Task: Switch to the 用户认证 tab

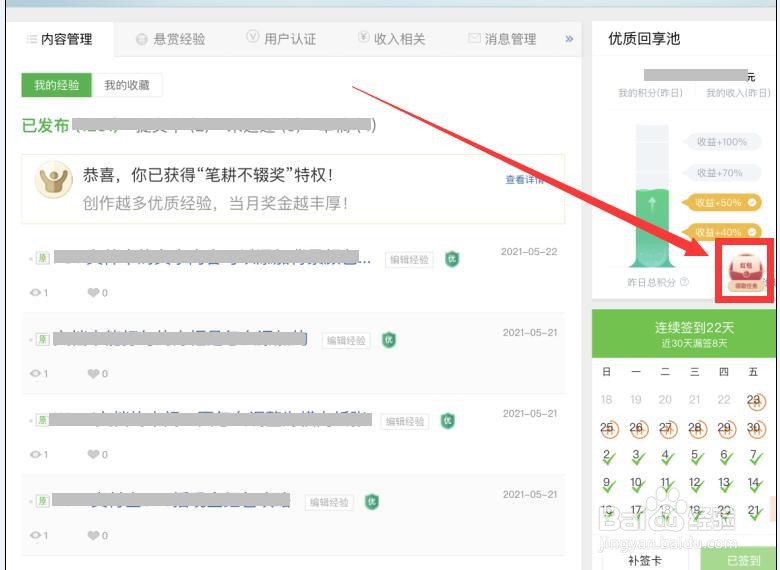Action: click(x=282, y=38)
